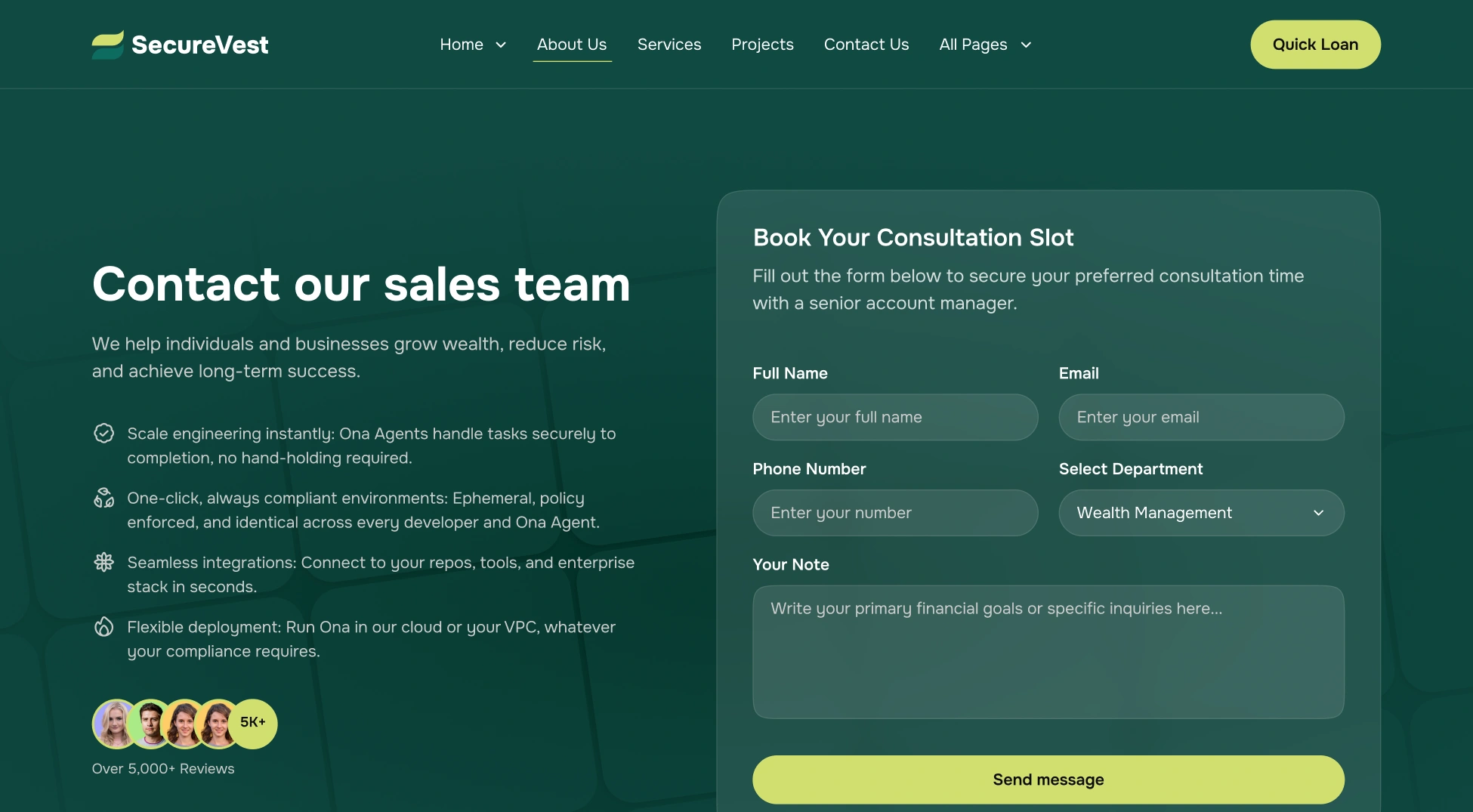Click into the Email field

click(1201, 417)
